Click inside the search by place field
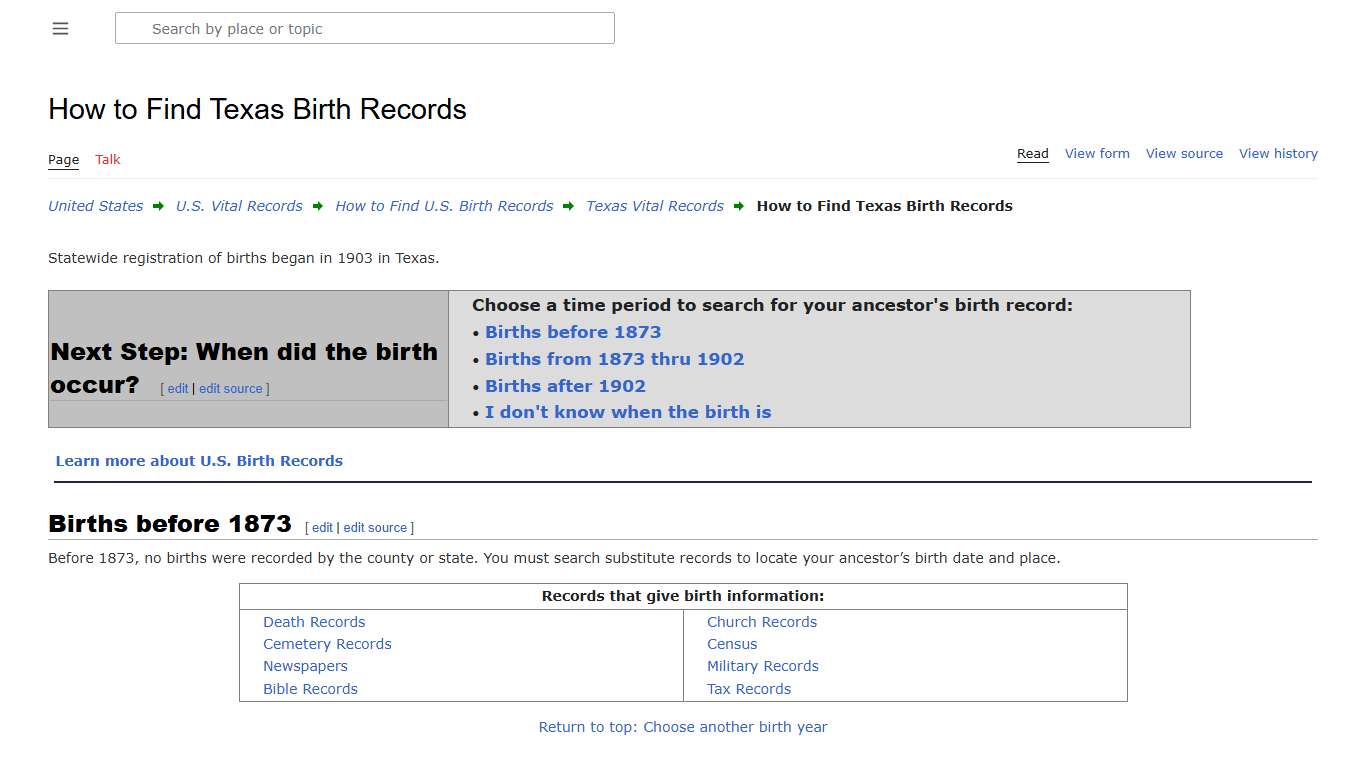Screen dimensions: 1366x768 tap(364, 28)
